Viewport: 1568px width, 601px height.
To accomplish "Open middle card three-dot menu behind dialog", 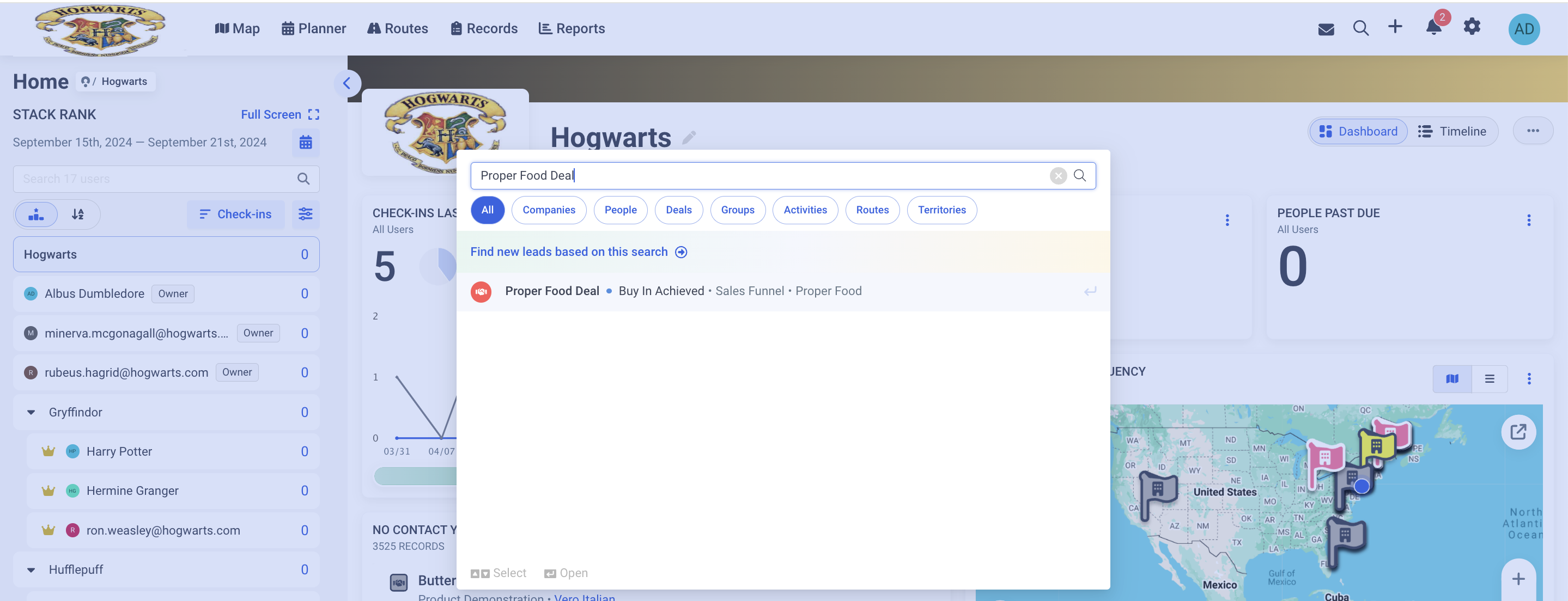I will click(1227, 220).
